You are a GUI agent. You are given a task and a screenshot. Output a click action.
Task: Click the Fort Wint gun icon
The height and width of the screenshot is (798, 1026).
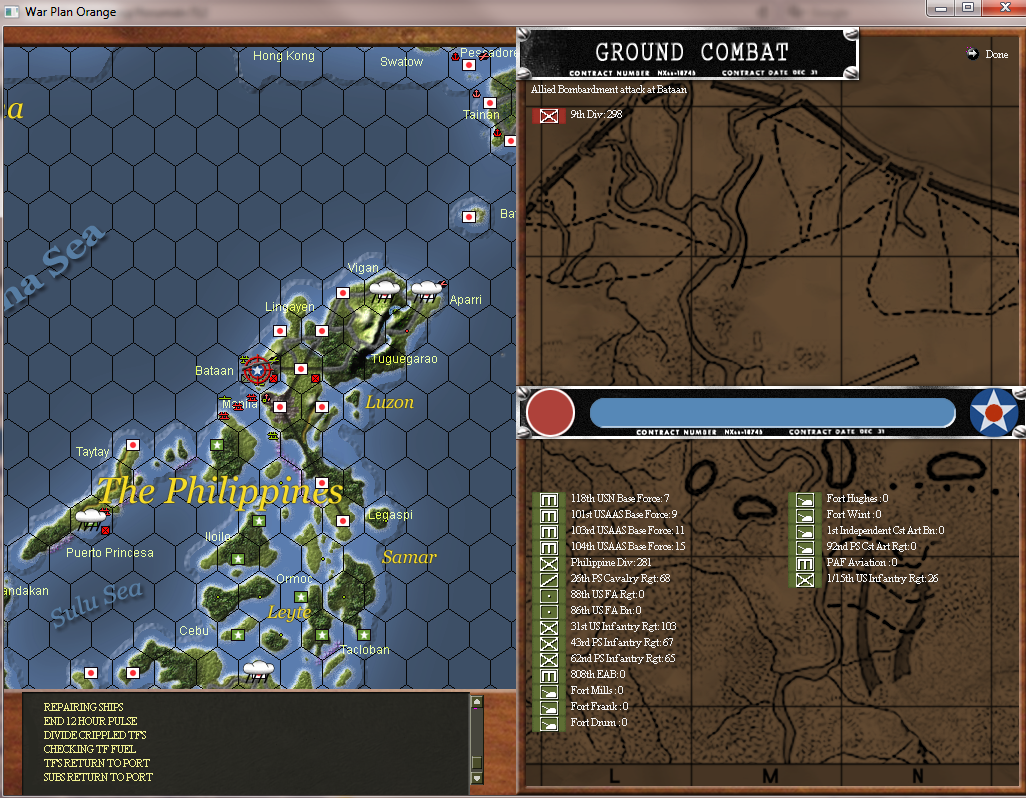804,515
